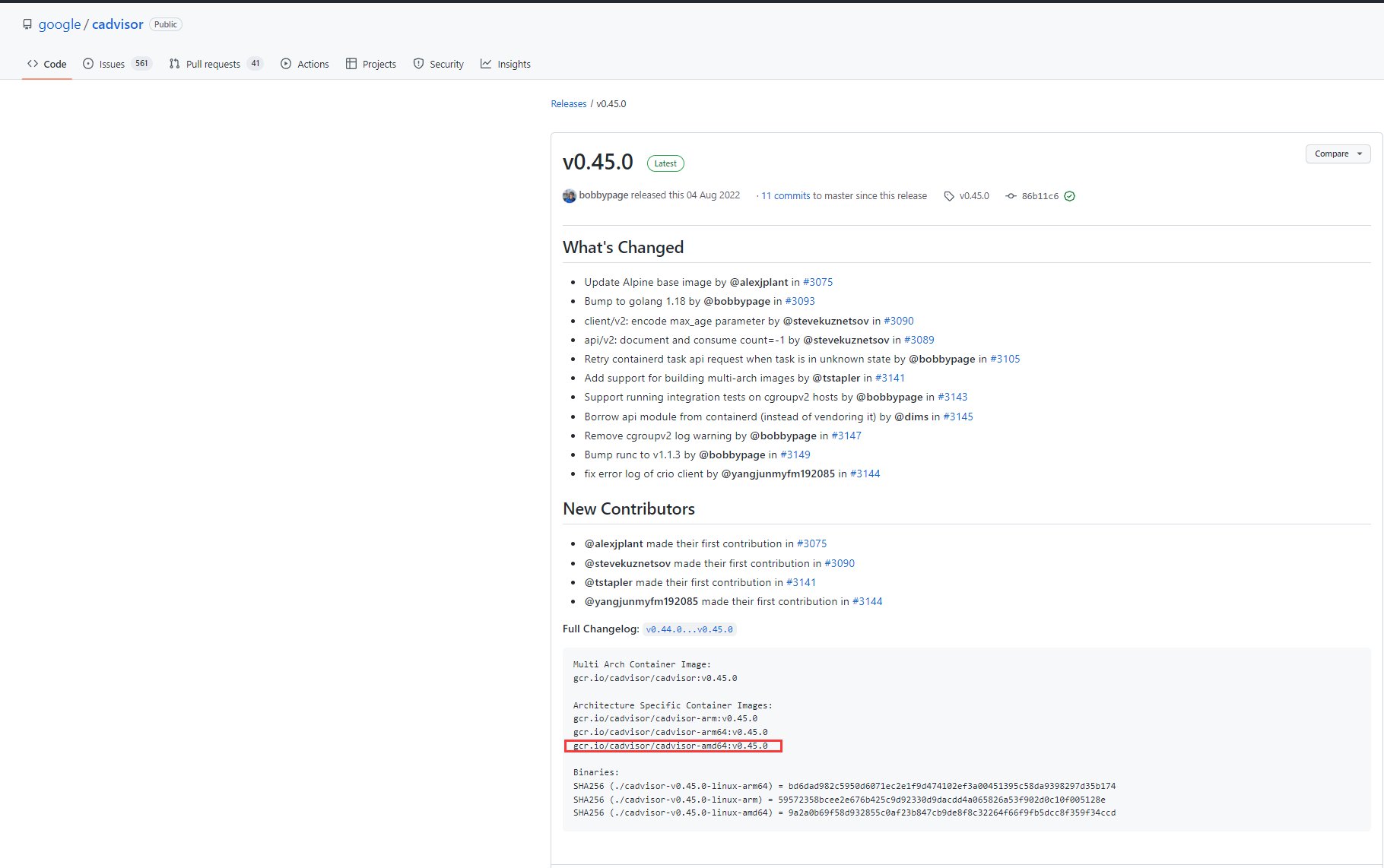The image size is (1384, 868).
Task: Click the Public visibility badge
Action: tap(166, 24)
